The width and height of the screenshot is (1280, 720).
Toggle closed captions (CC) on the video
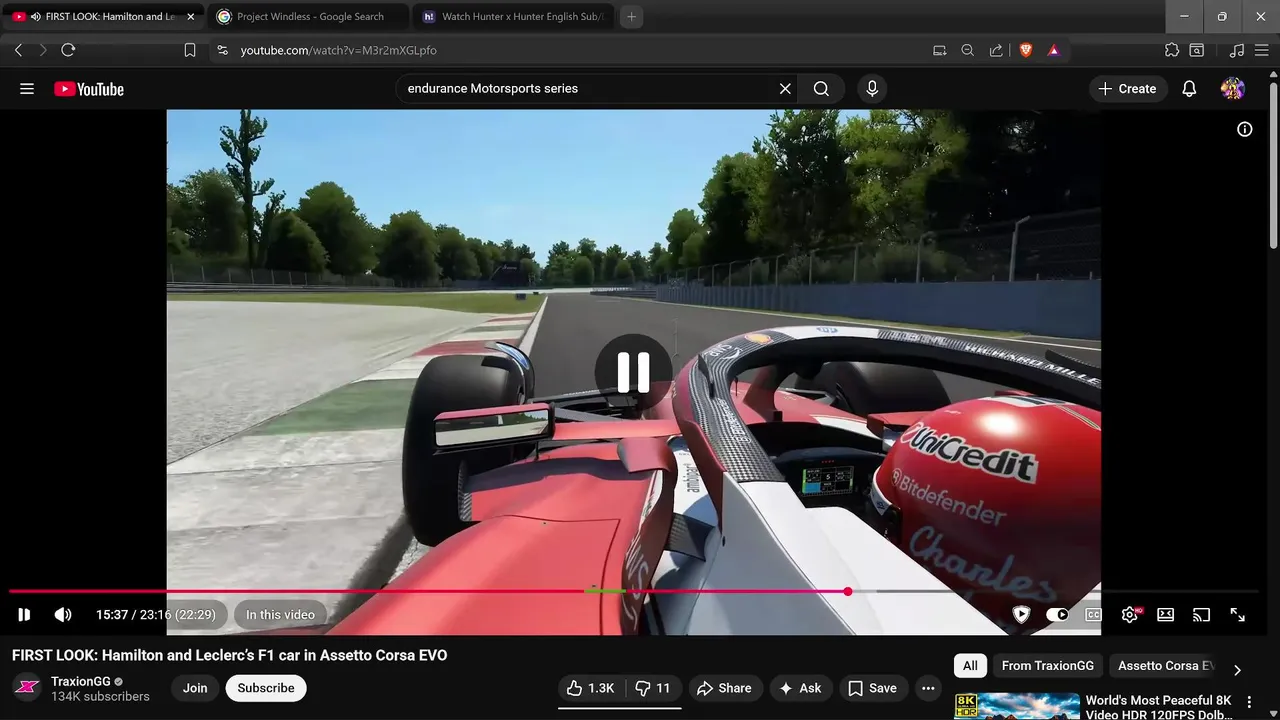coord(1093,615)
